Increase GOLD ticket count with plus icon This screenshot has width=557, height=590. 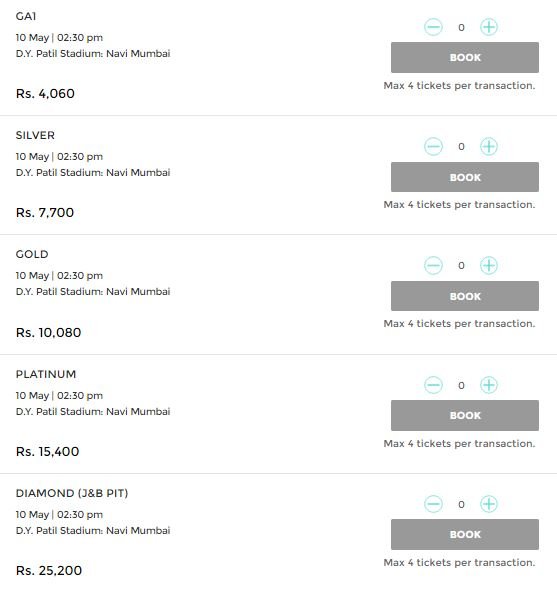point(489,266)
